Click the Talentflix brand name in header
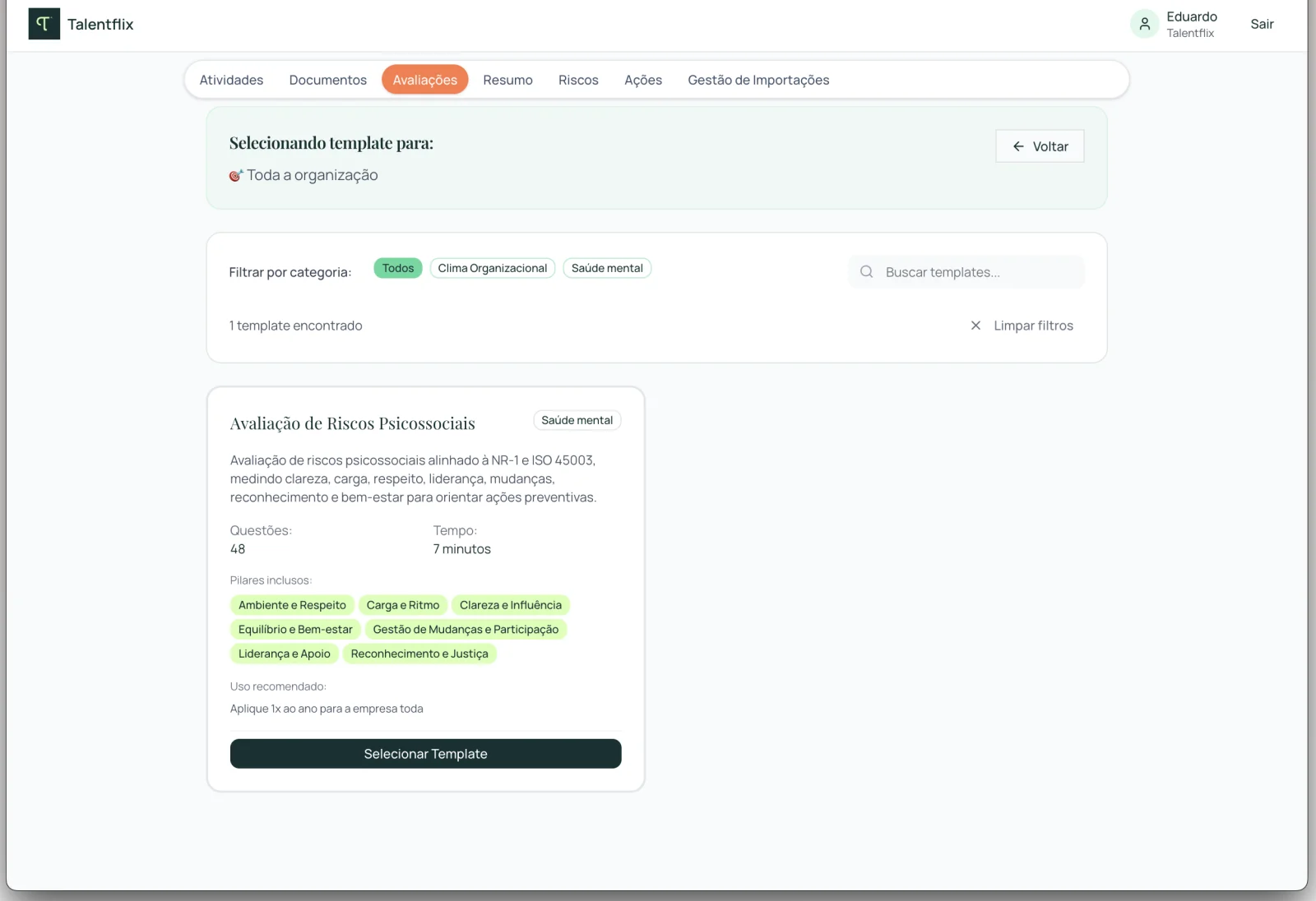Image resolution: width=1316 pixels, height=901 pixels. [x=100, y=25]
